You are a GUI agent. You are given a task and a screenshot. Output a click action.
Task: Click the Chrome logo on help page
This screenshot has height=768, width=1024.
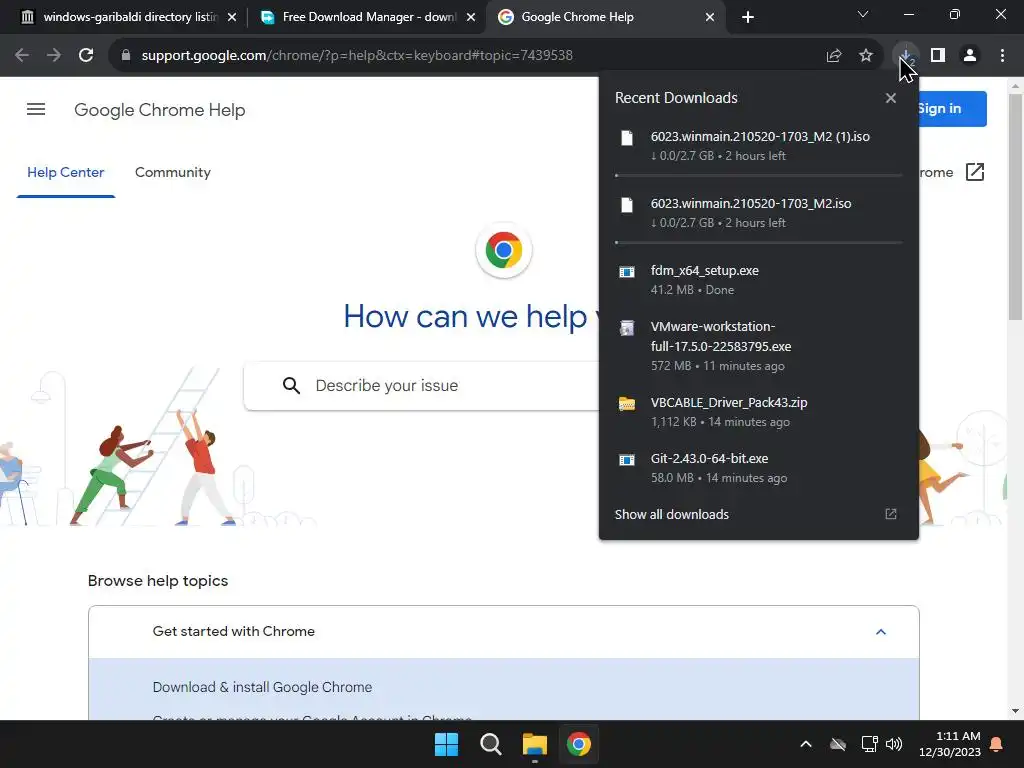504,250
